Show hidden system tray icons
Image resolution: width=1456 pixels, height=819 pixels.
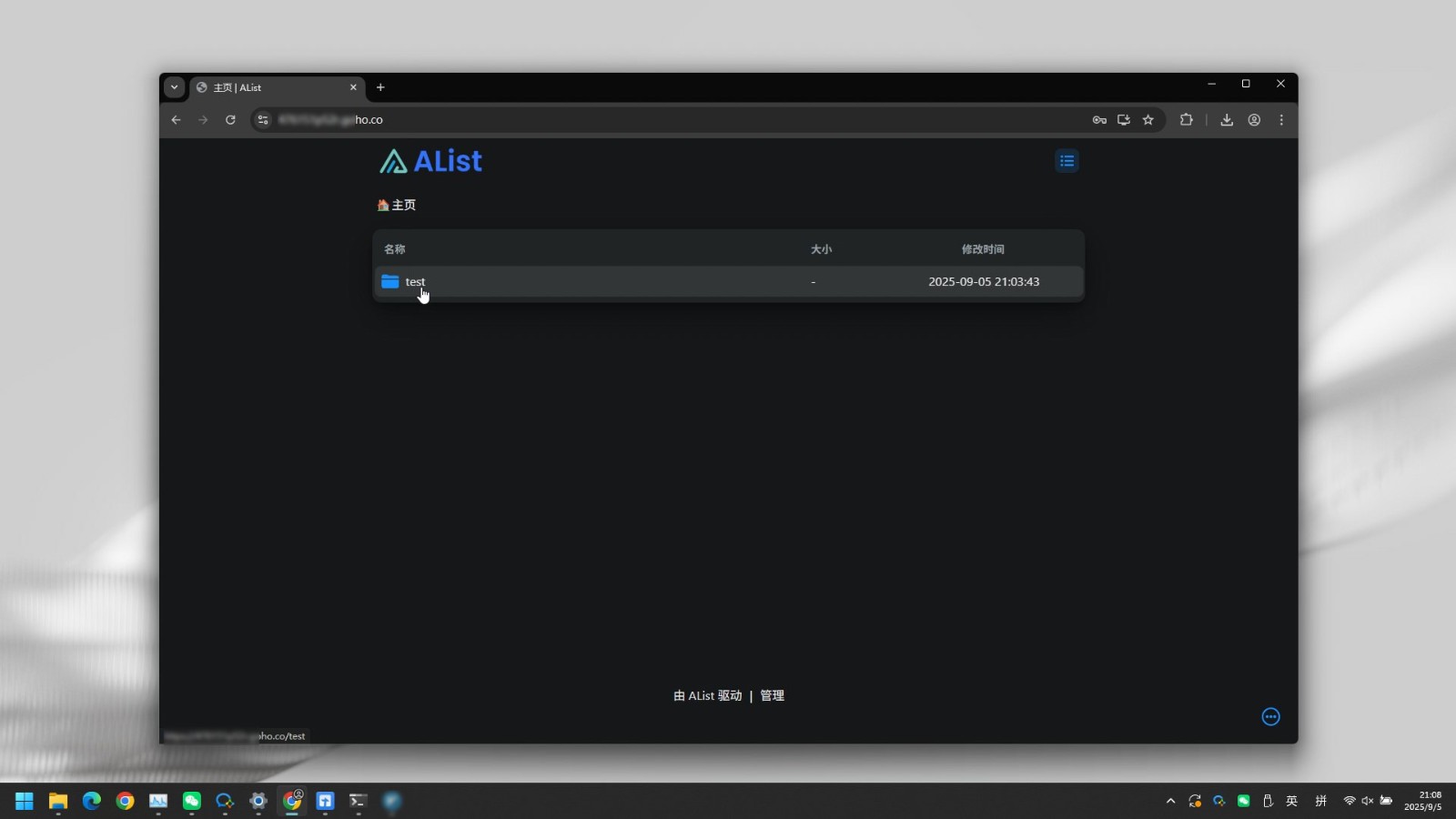click(x=1170, y=802)
